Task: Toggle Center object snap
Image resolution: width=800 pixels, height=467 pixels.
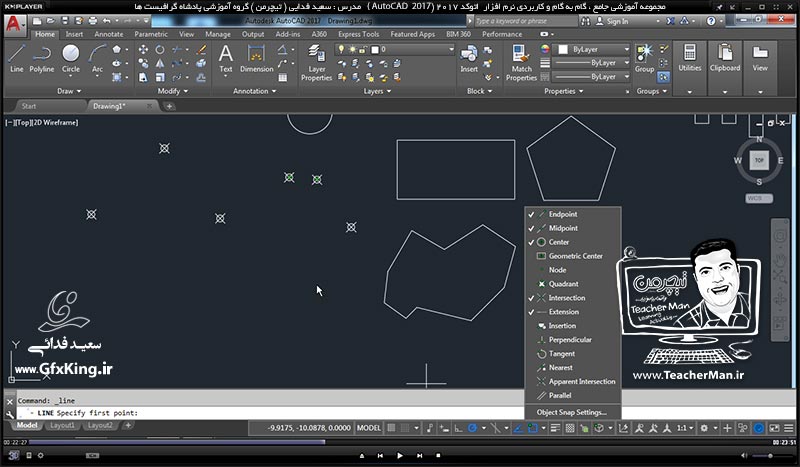Action: tap(573, 242)
